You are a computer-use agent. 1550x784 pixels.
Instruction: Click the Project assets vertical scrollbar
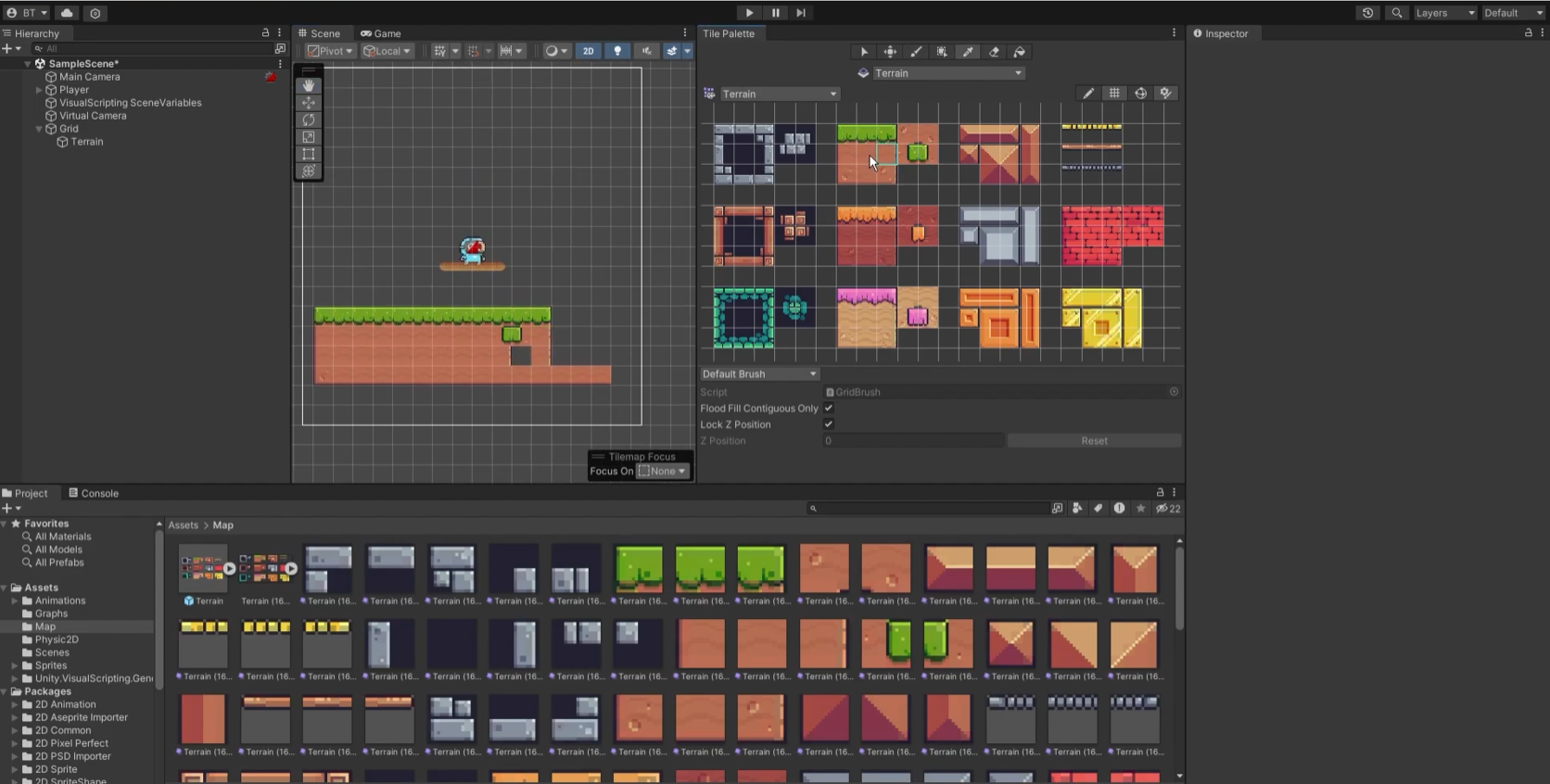1179,588
